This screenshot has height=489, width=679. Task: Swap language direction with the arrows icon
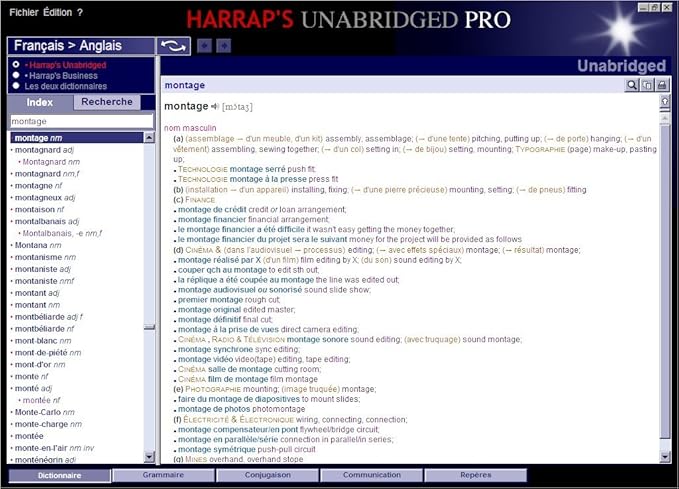pyautogui.click(x=173, y=46)
